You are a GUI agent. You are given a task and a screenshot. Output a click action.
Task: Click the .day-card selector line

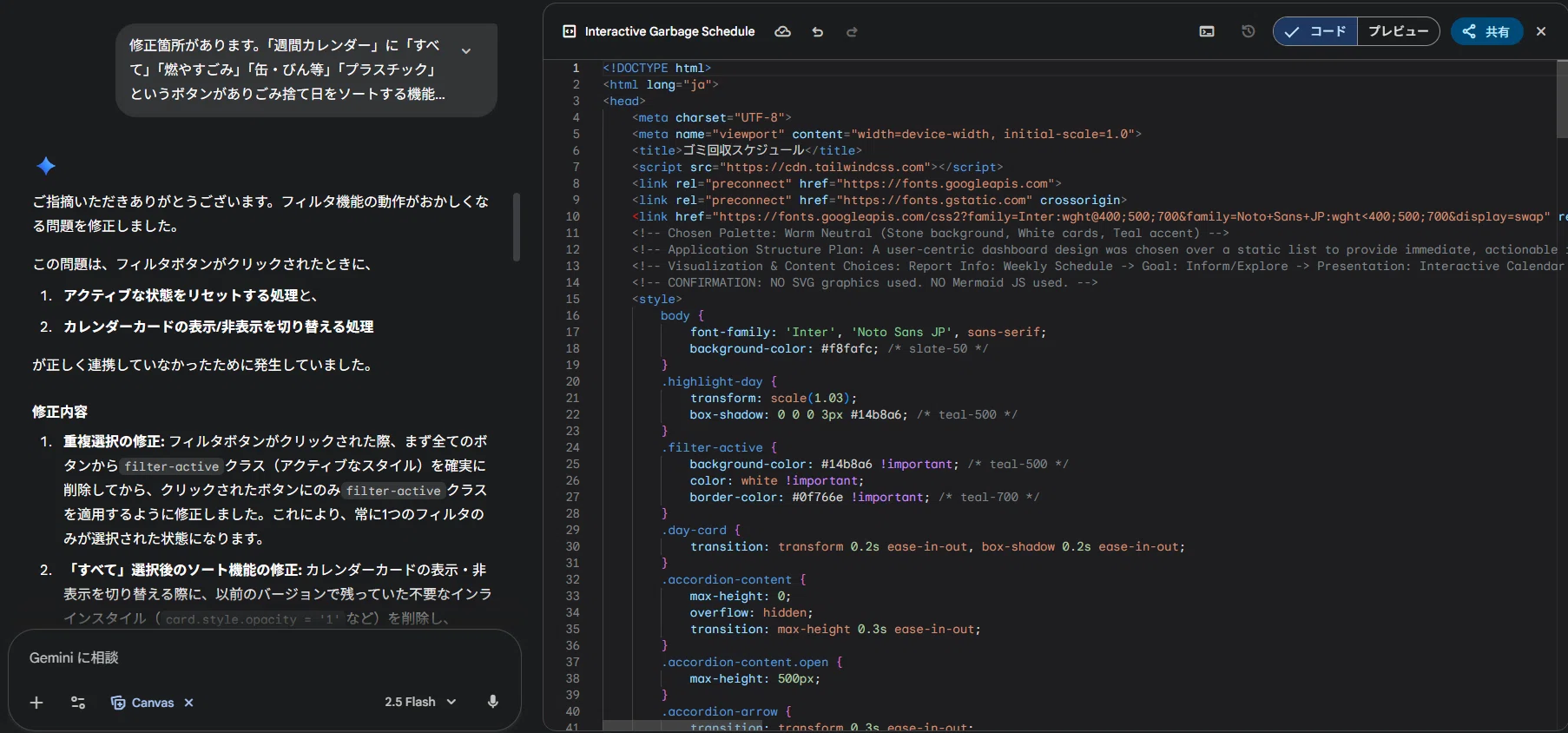pyautogui.click(x=700, y=530)
